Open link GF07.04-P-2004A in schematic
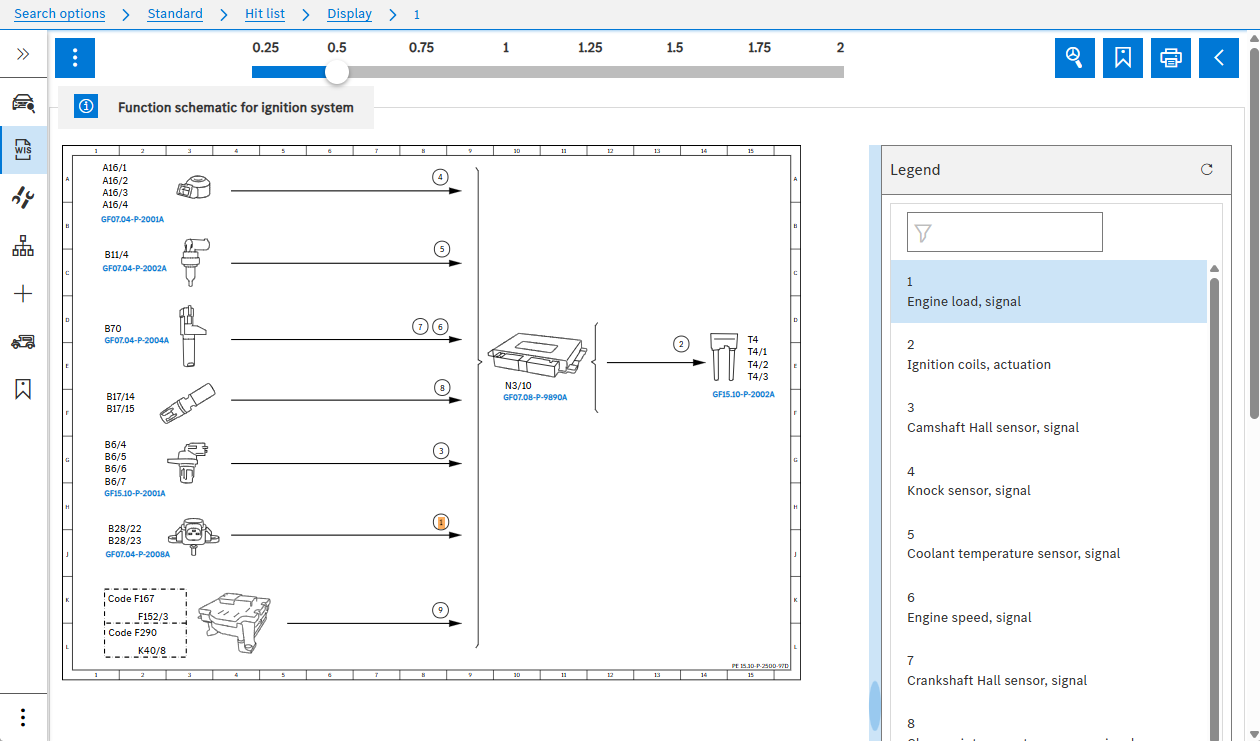The image size is (1260, 741). 137,340
